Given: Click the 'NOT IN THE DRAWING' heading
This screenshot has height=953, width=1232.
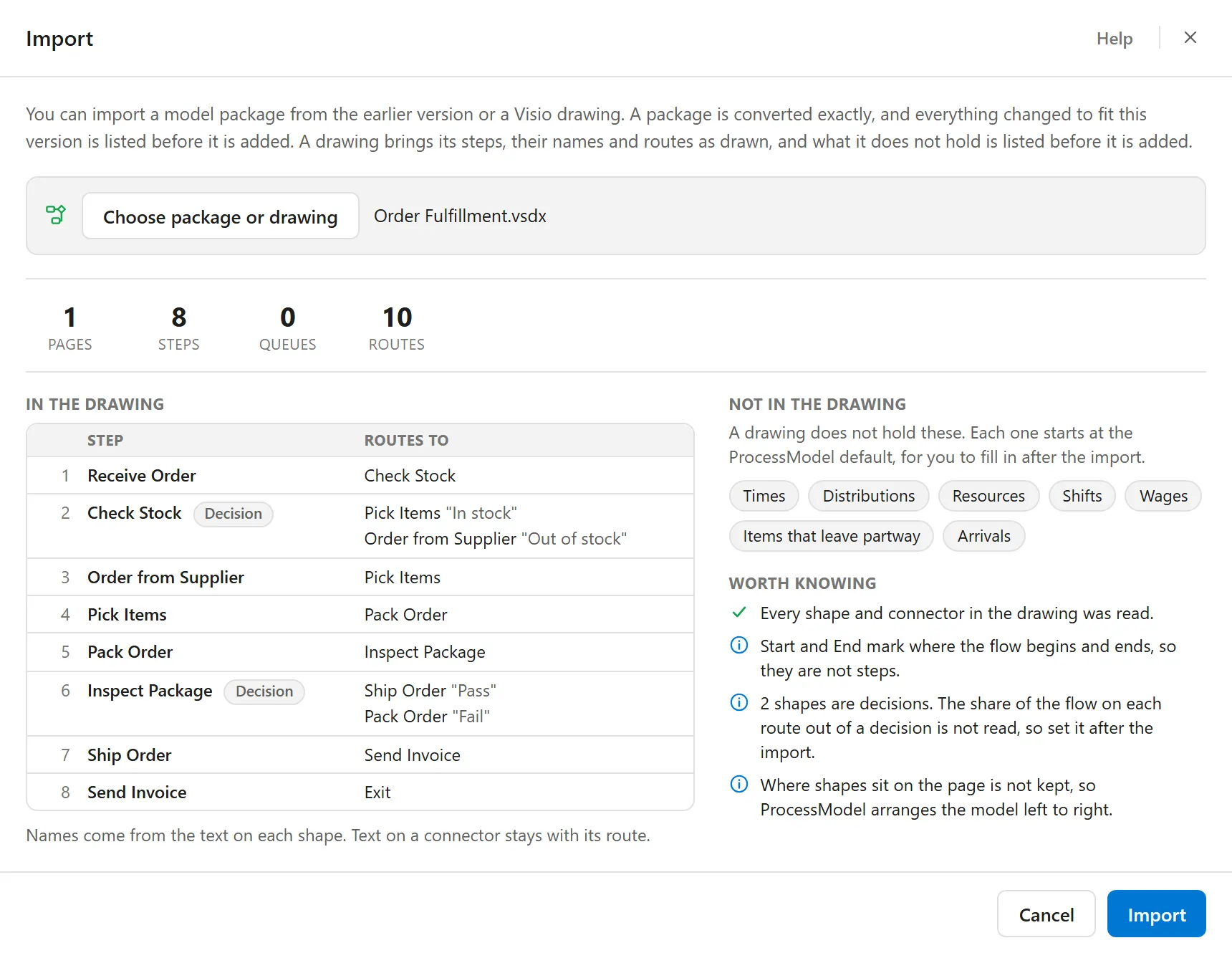Looking at the screenshot, I should click(817, 404).
